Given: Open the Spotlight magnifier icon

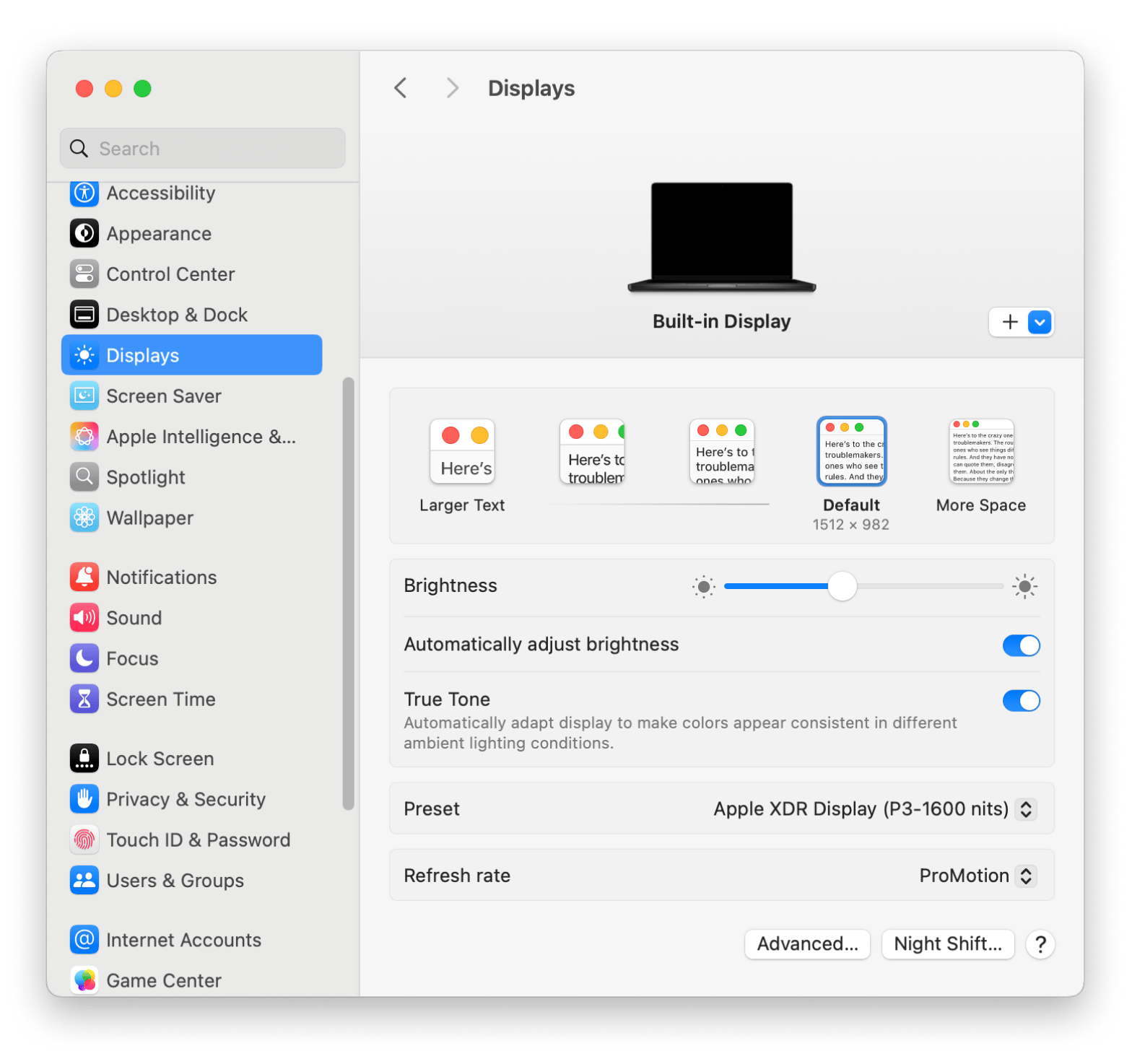Looking at the screenshot, I should 84,476.
